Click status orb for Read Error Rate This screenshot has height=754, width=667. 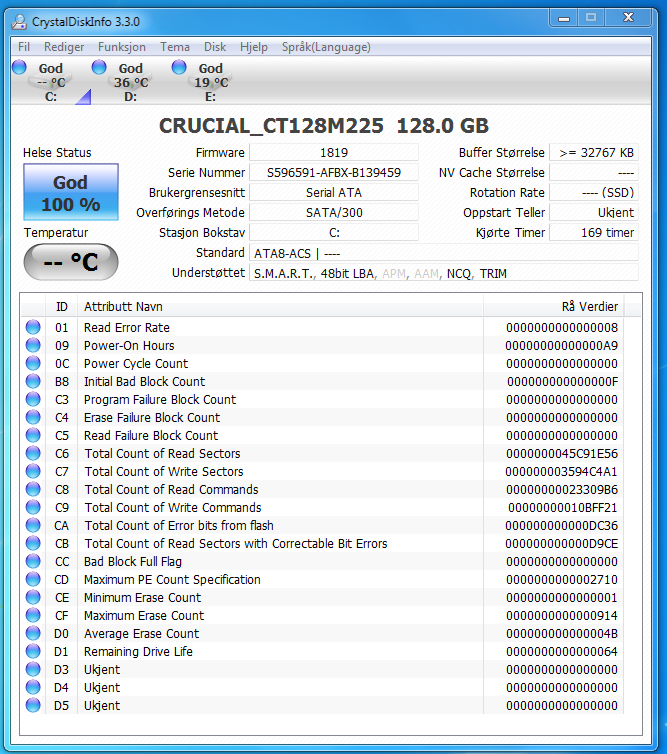pos(33,327)
